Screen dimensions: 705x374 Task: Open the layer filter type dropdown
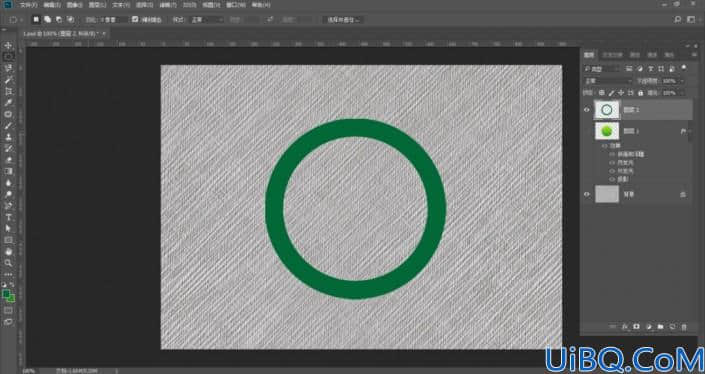coord(602,69)
